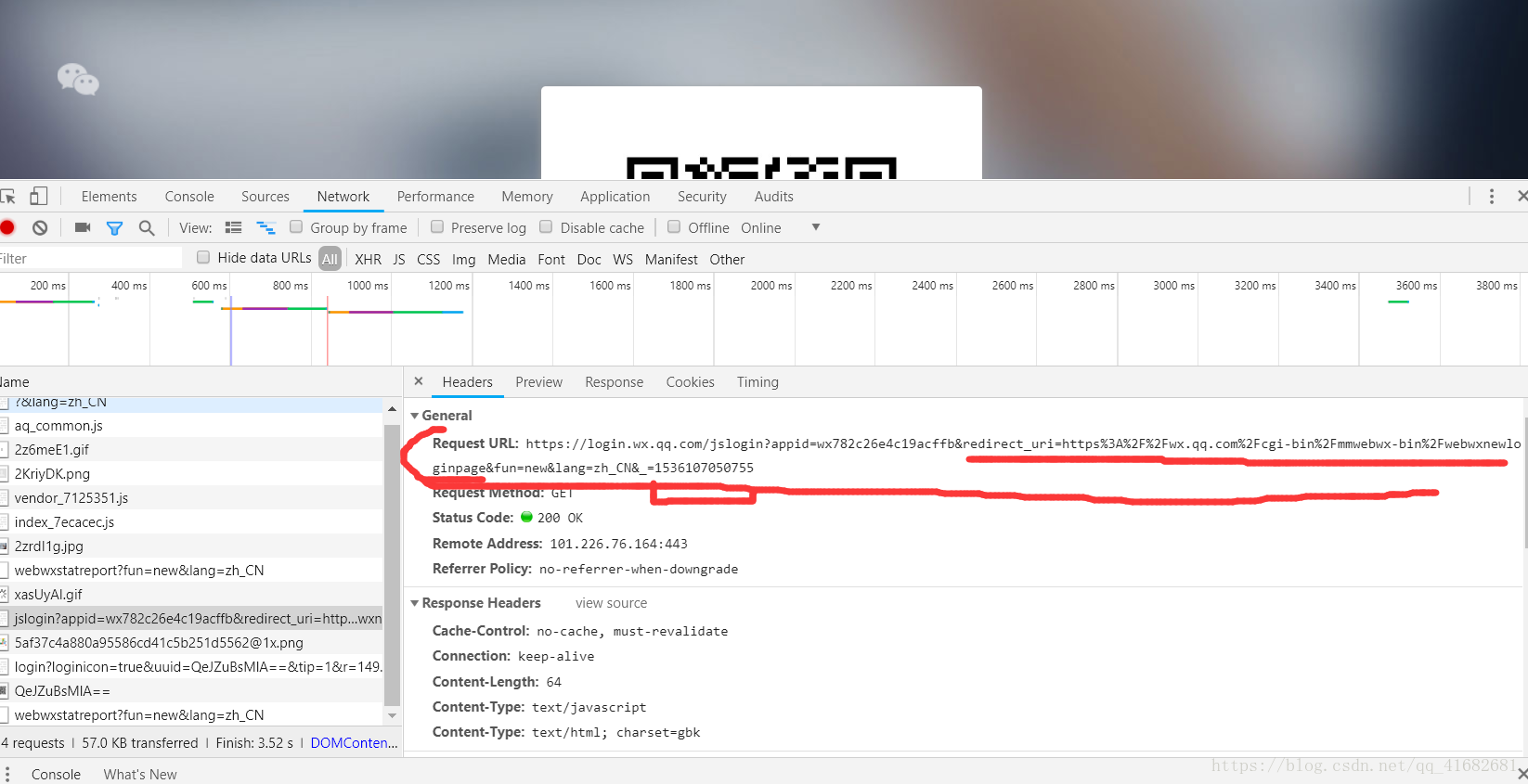
Task: Select the Network panel tab
Action: tap(343, 197)
